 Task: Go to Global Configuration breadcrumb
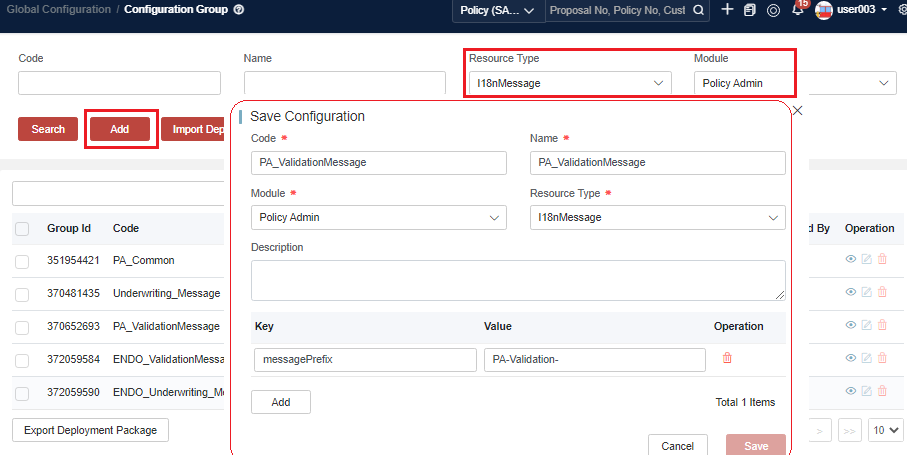57,10
